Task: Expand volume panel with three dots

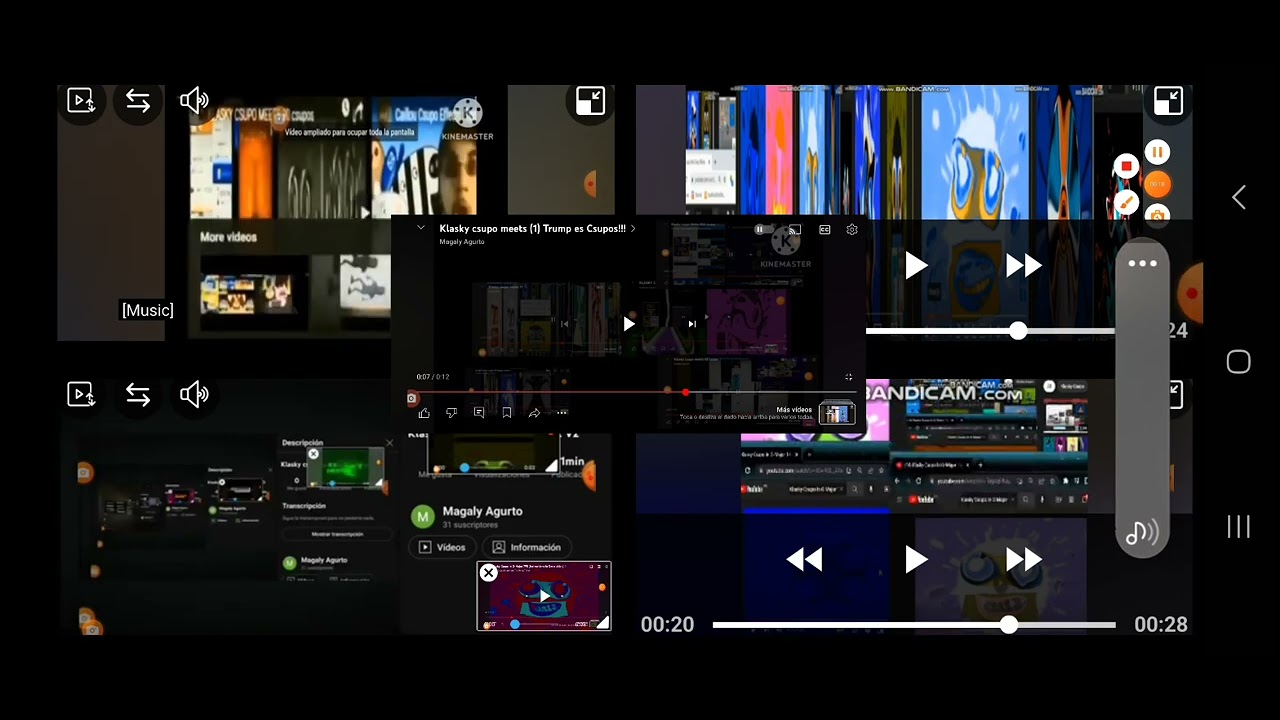Action: tap(1142, 264)
